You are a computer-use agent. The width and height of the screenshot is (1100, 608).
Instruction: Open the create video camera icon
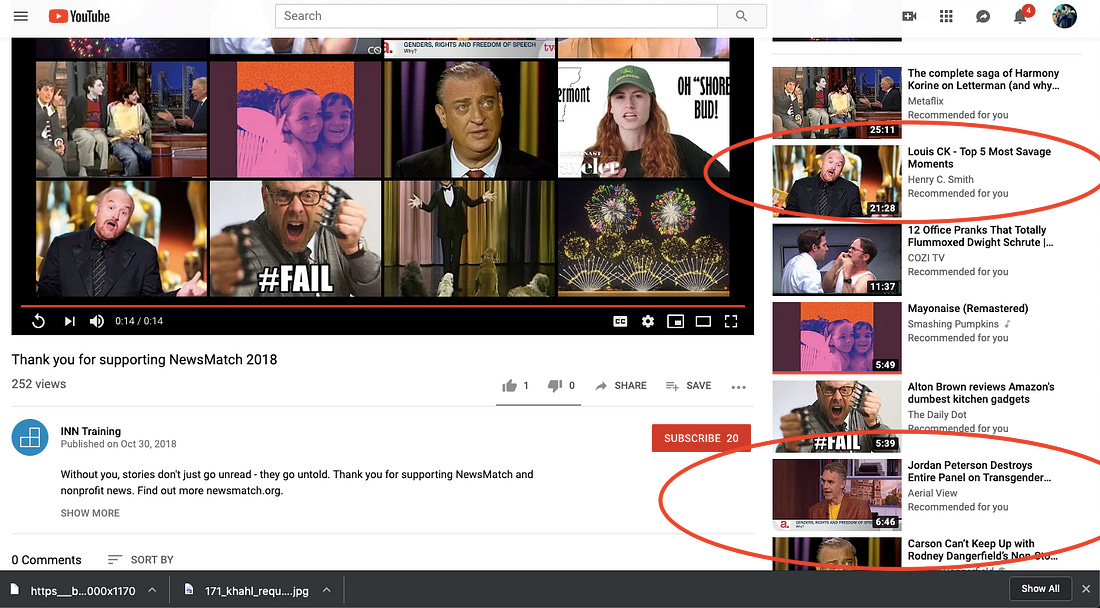[909, 16]
